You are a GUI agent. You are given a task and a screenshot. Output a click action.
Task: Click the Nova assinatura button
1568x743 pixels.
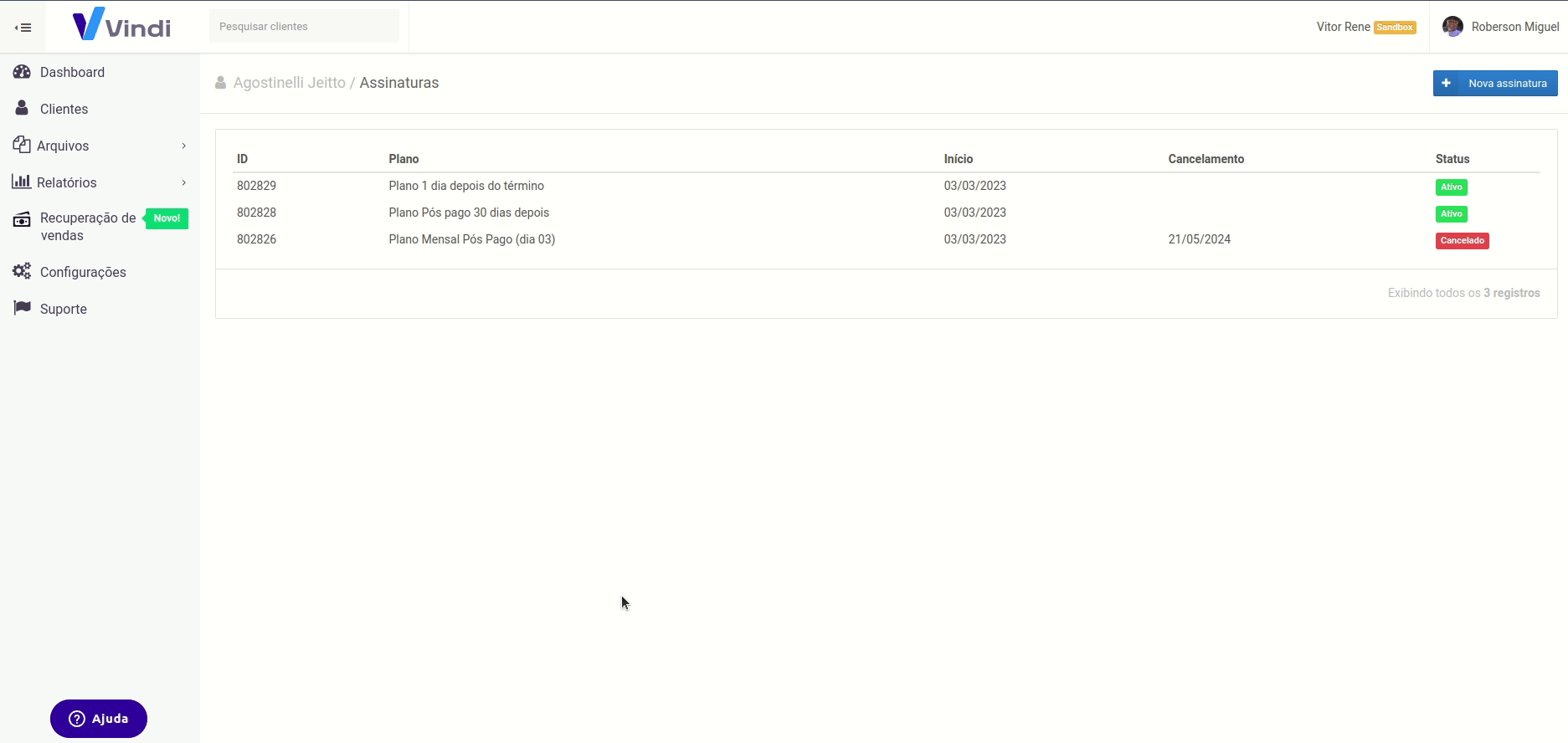(x=1495, y=83)
